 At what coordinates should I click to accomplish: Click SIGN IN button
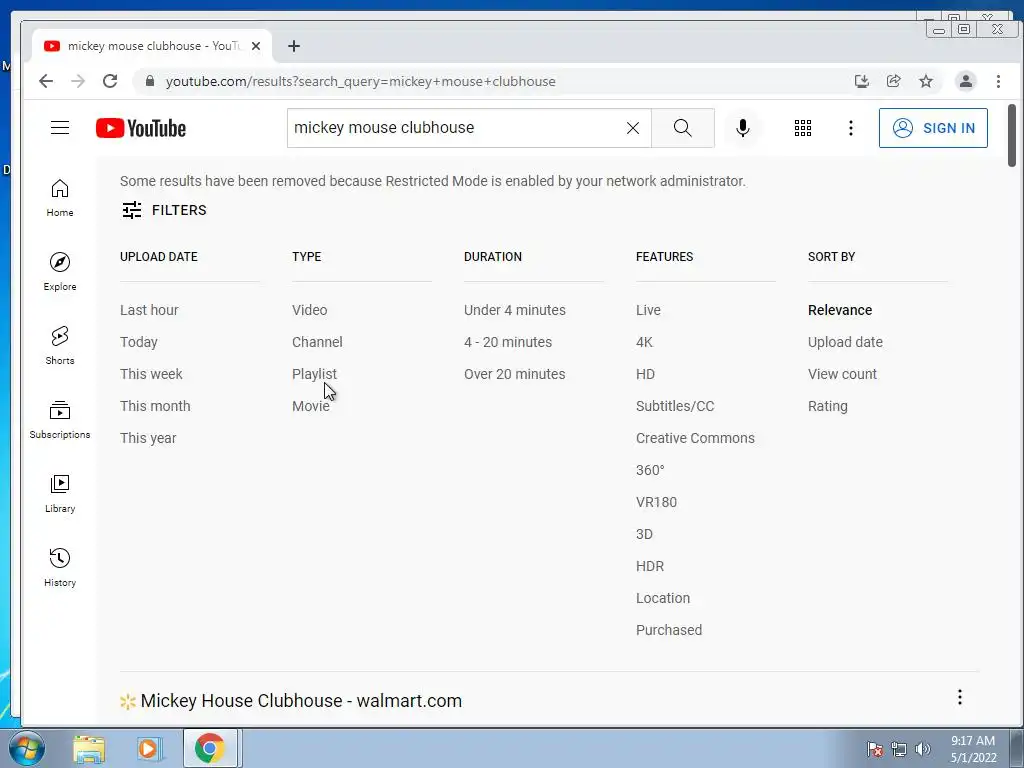coord(933,128)
